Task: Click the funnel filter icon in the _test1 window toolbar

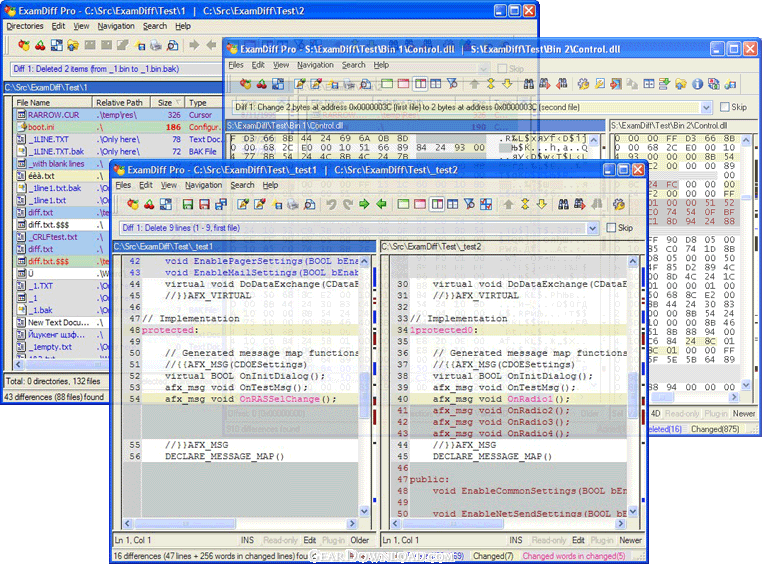Action: coord(469,205)
